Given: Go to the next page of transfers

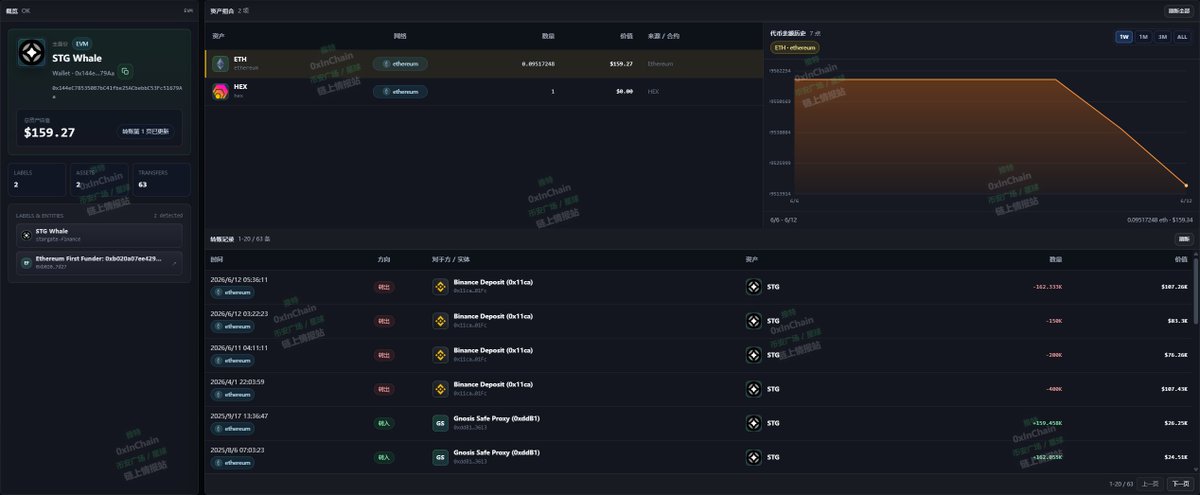Looking at the screenshot, I should (1179, 483).
